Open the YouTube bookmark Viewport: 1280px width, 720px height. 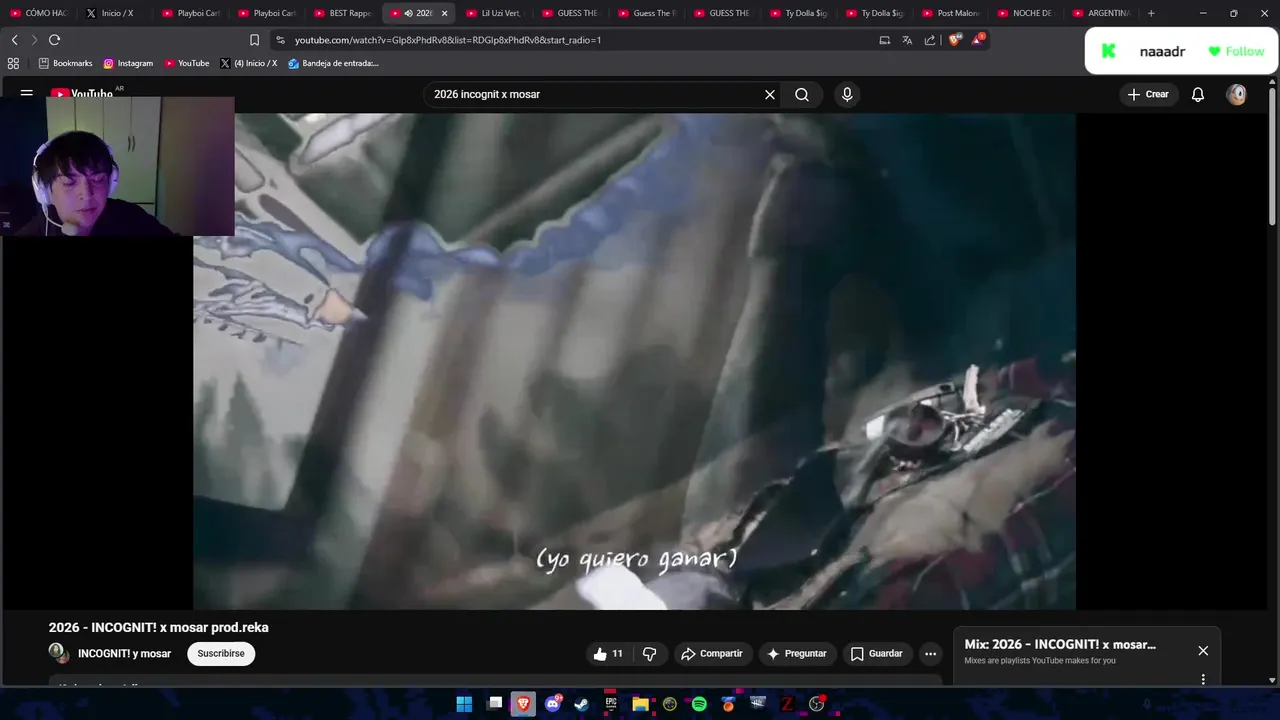click(187, 63)
